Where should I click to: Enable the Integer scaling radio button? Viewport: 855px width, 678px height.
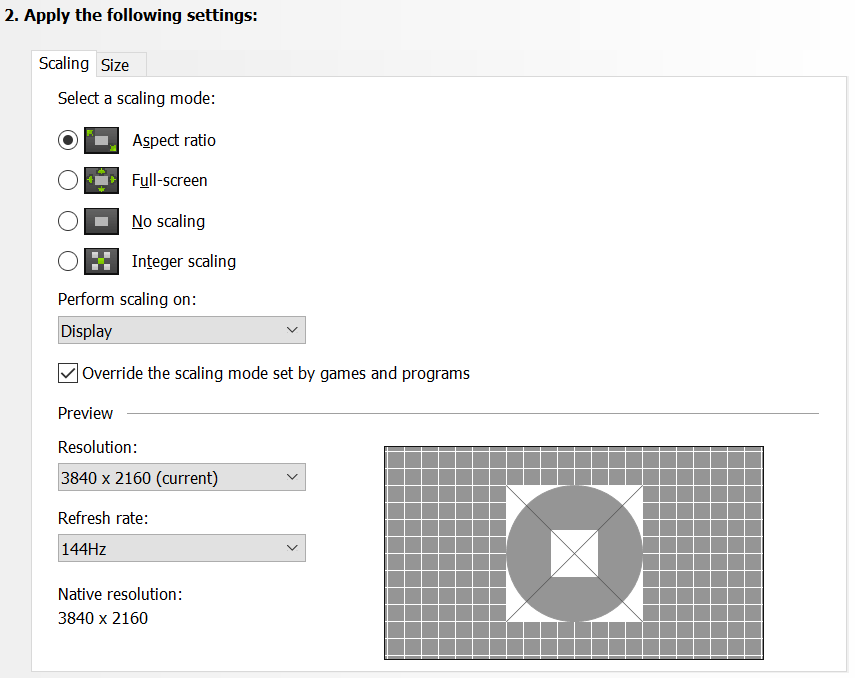68,261
